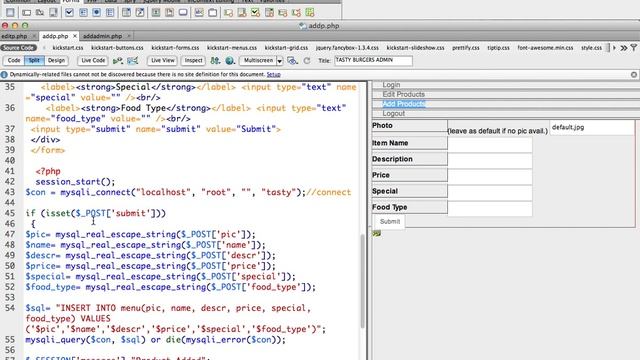This screenshot has height=360, width=640.
Task: Open style.css related file
Action: coord(591,48)
